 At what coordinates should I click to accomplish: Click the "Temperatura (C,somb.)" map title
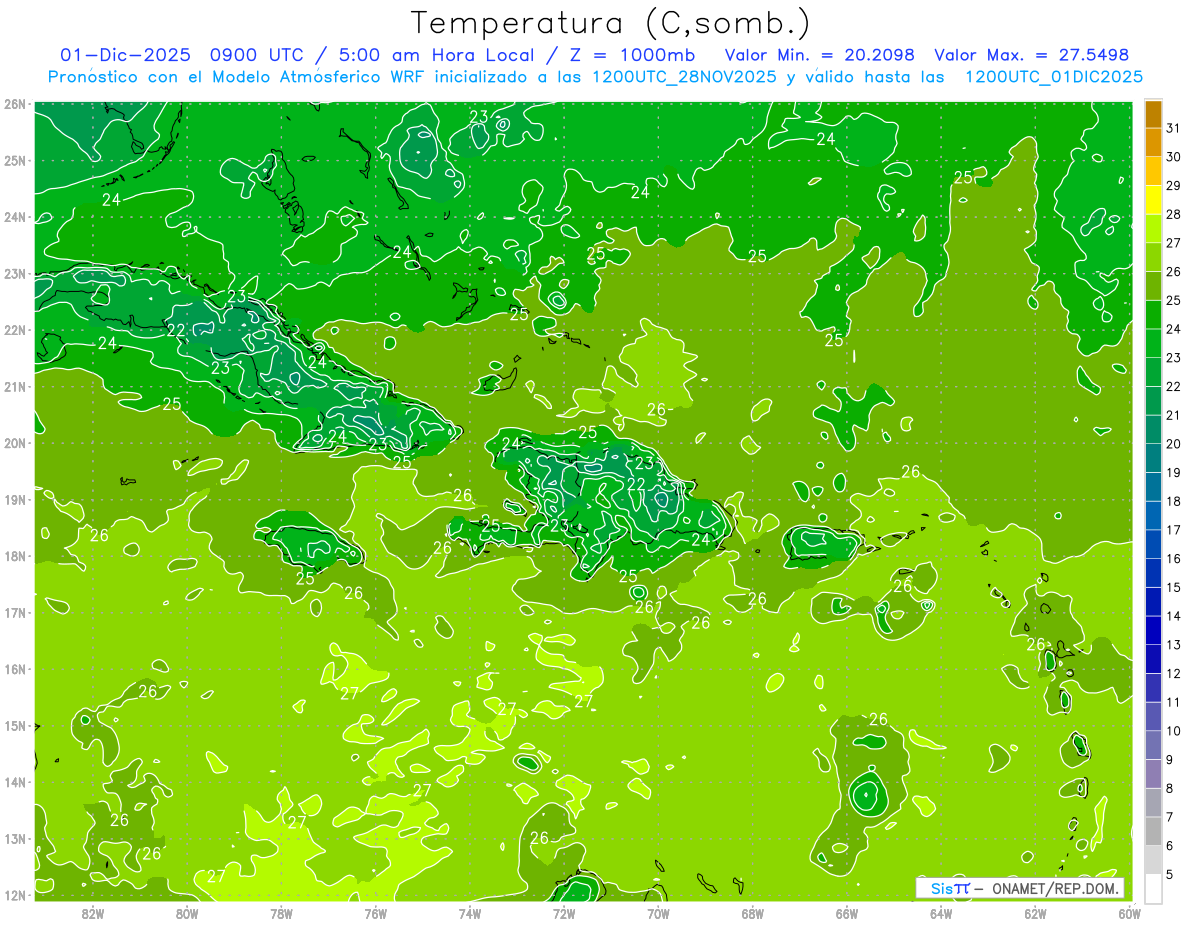(610, 23)
